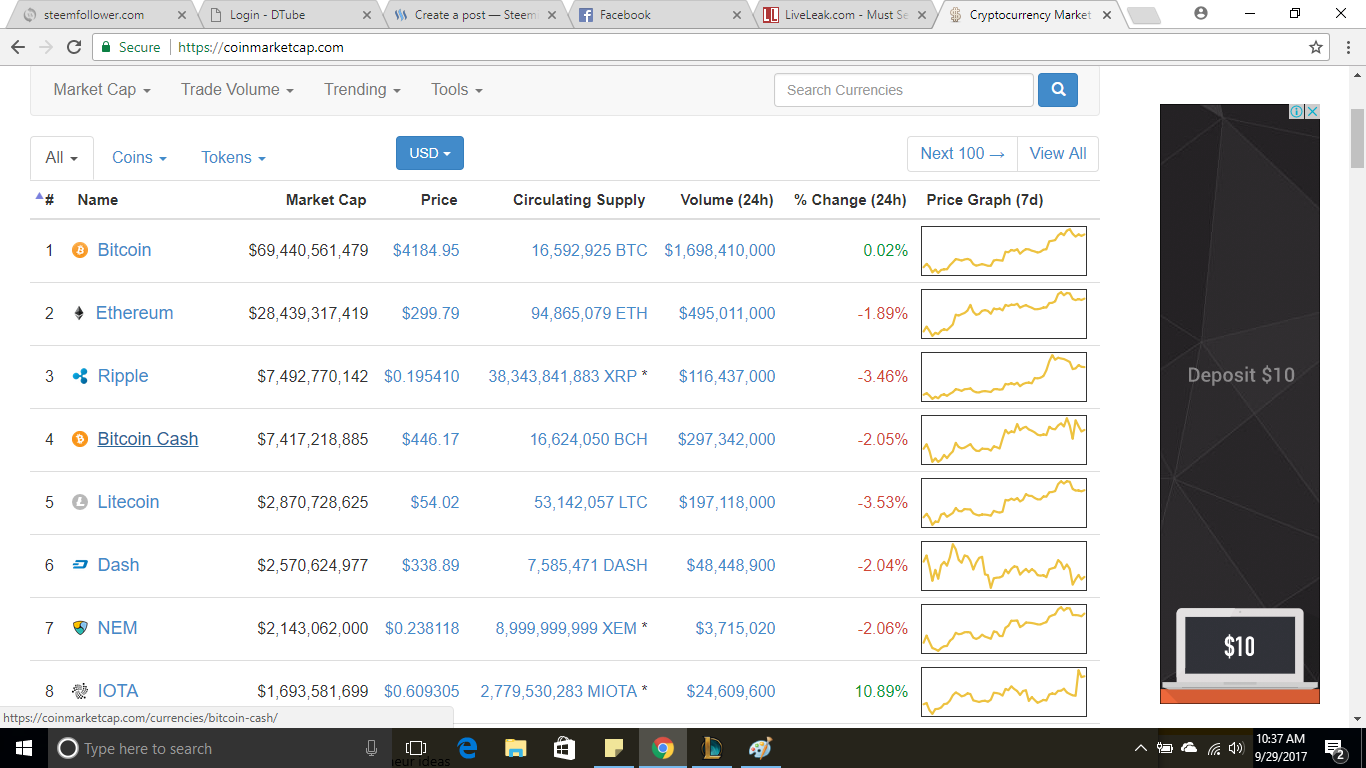Click the Ethereum diamond icon
This screenshot has height=768, width=1366.
pyautogui.click(x=79, y=313)
